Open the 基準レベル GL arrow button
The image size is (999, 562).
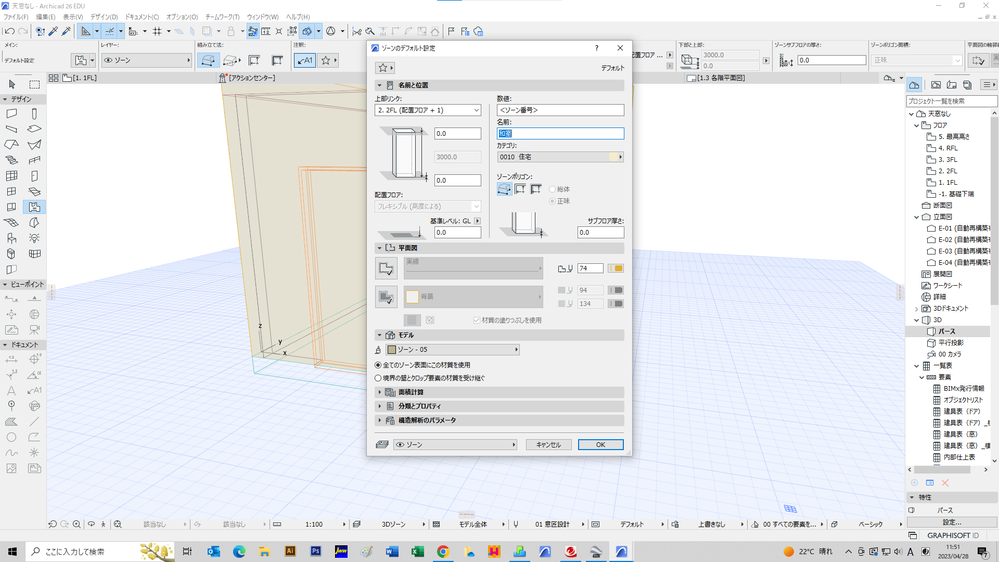(x=477, y=221)
